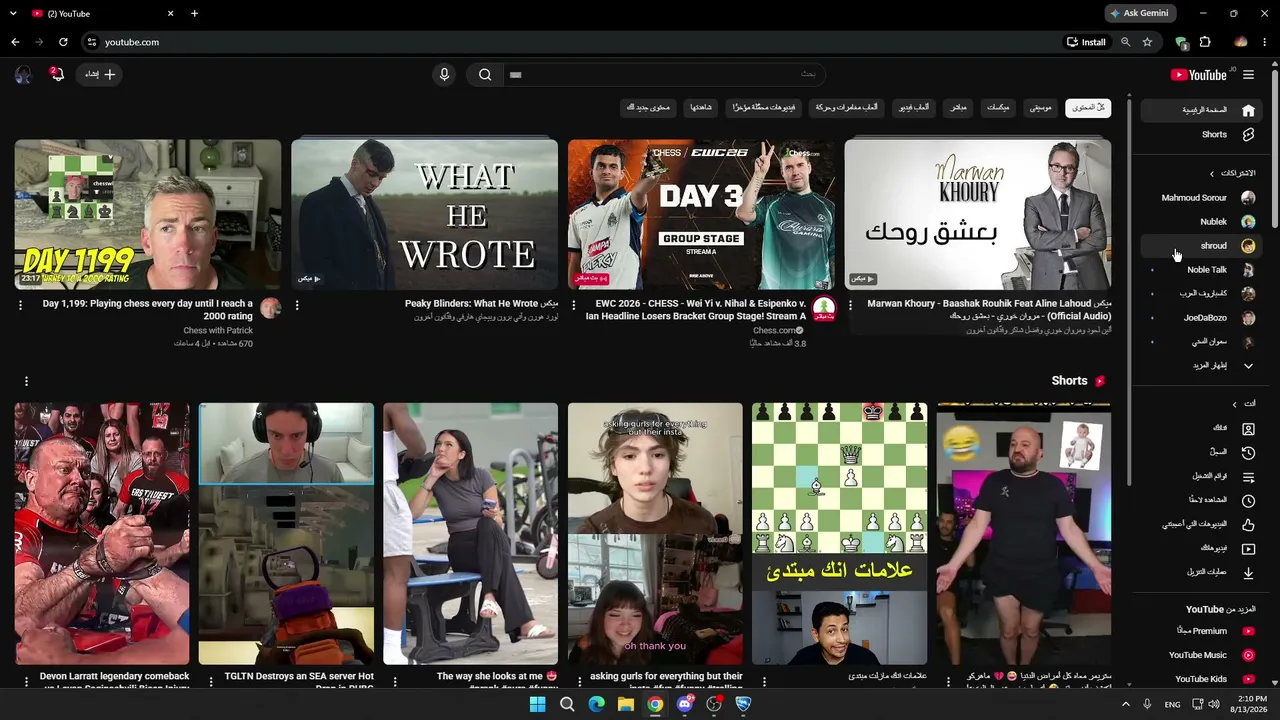Click the search magnifier button
1280x720 pixels.
pyautogui.click(x=485, y=74)
